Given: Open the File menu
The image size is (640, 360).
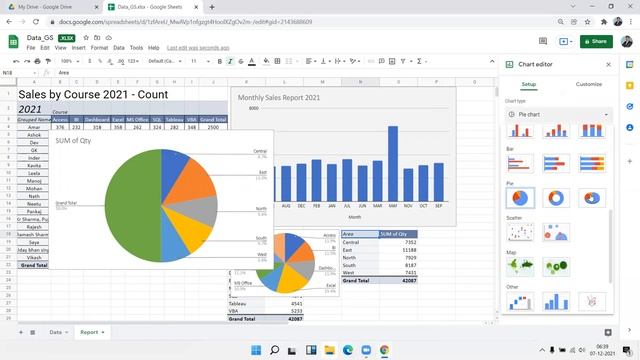Looking at the screenshot, I should (31, 48).
